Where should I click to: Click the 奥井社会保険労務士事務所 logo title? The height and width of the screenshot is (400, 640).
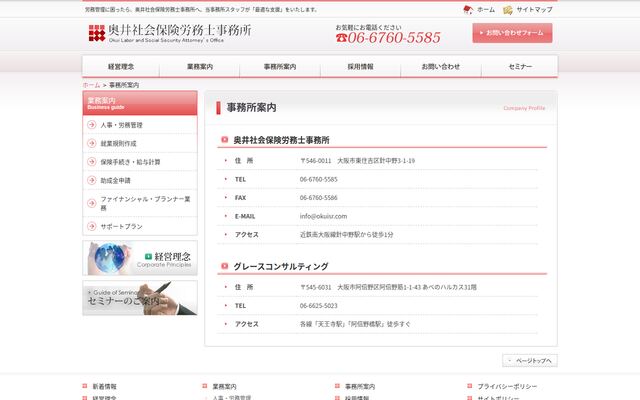click(x=180, y=30)
